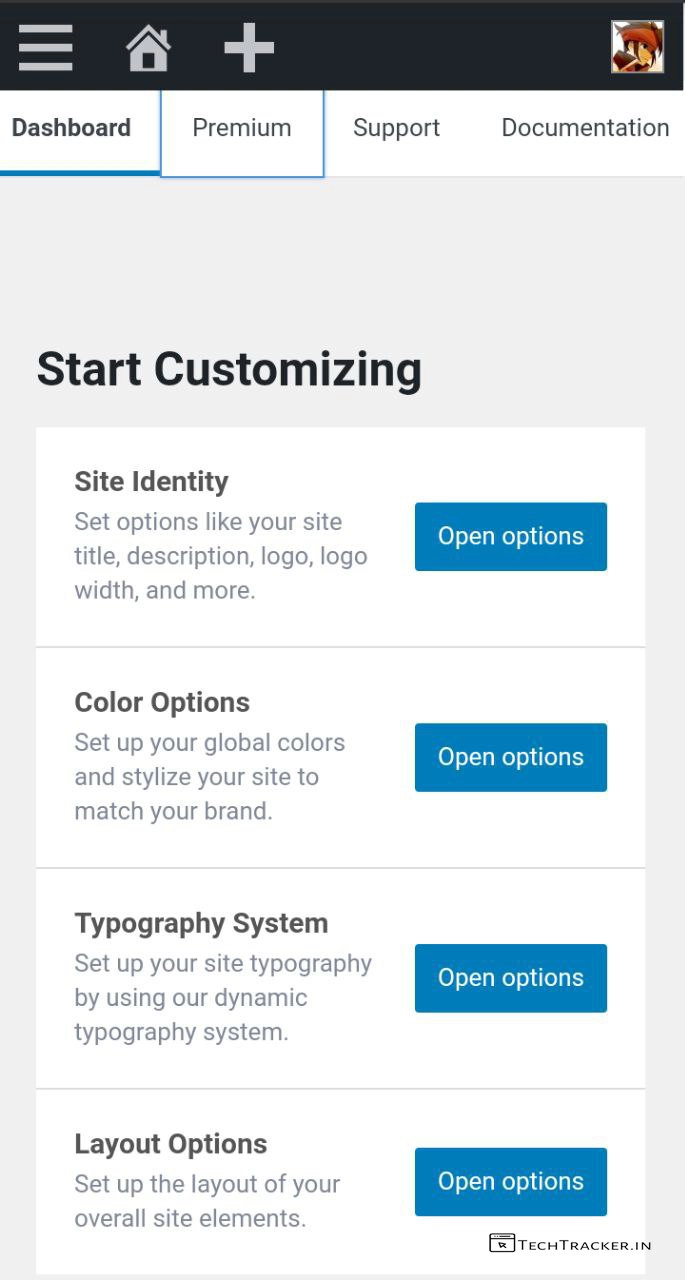Viewport: 685px width, 1280px height.
Task: Click the TechTracker.in watermark logo
Action: (x=571, y=1244)
